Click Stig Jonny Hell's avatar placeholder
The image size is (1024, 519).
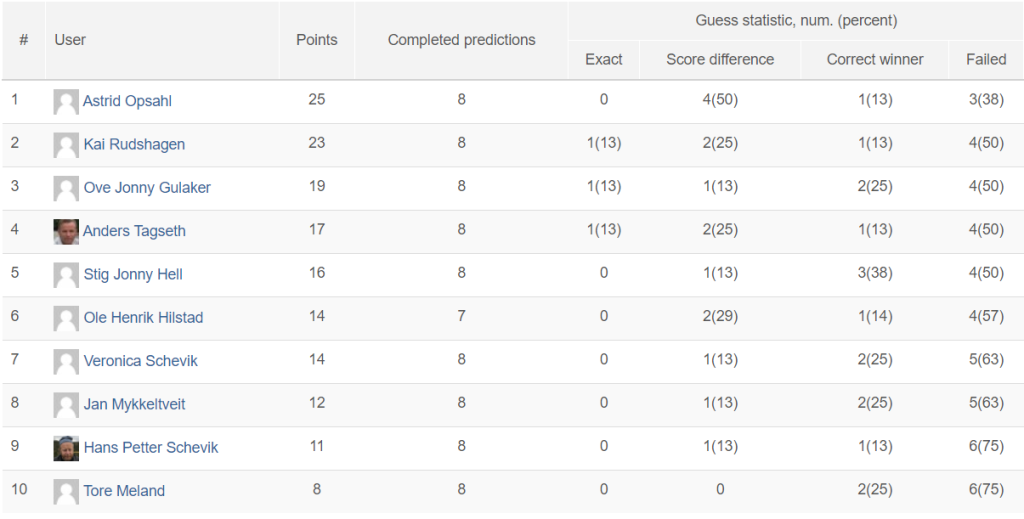(x=66, y=275)
